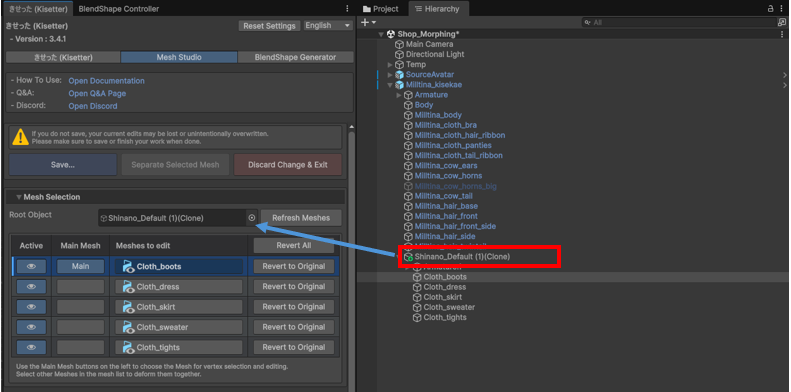Expand the SourceAvatar object arrow
Image resolution: width=791 pixels, height=392 pixels.
(x=390, y=75)
